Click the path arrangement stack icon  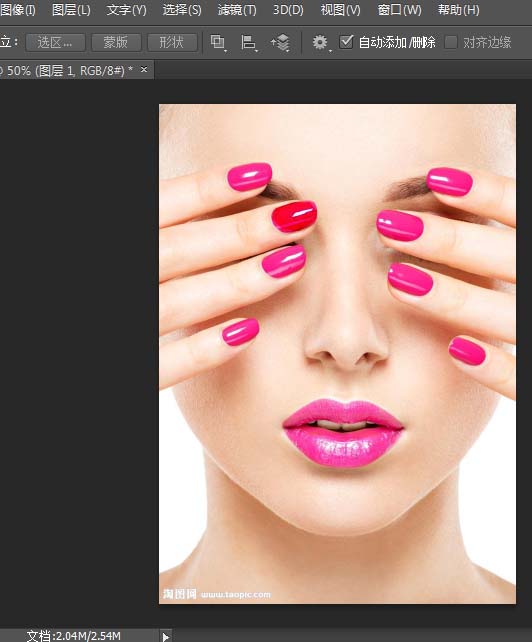281,43
